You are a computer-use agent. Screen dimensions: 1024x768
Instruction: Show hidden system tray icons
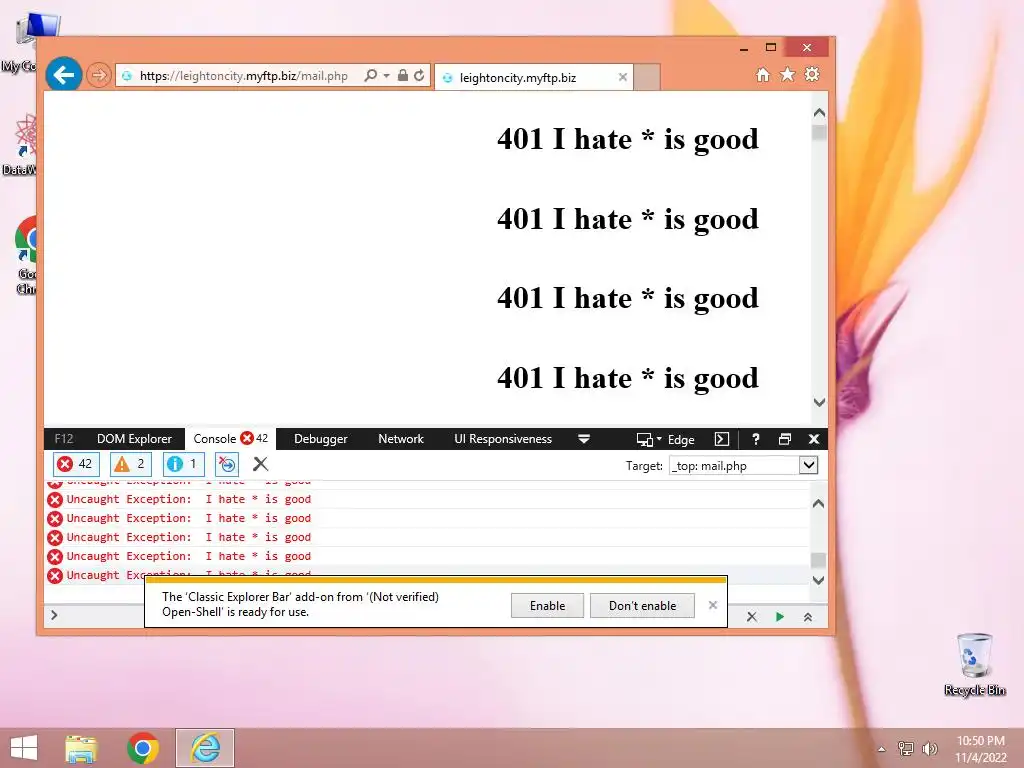pos(882,749)
